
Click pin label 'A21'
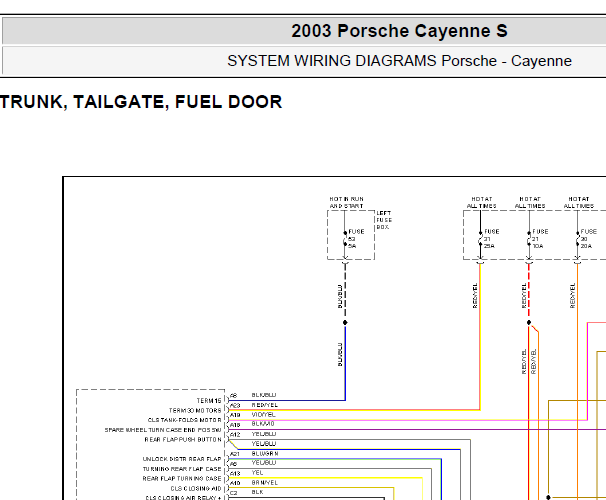click(x=235, y=454)
